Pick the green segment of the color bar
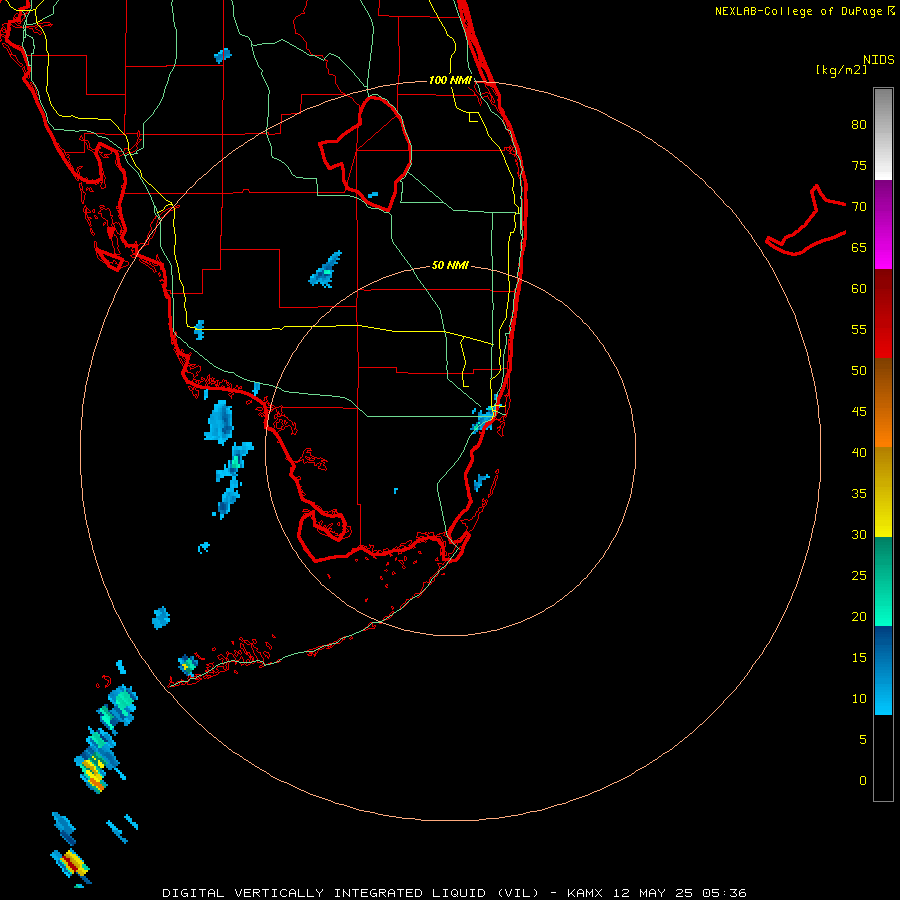Screen dimensions: 900x900 point(883,581)
